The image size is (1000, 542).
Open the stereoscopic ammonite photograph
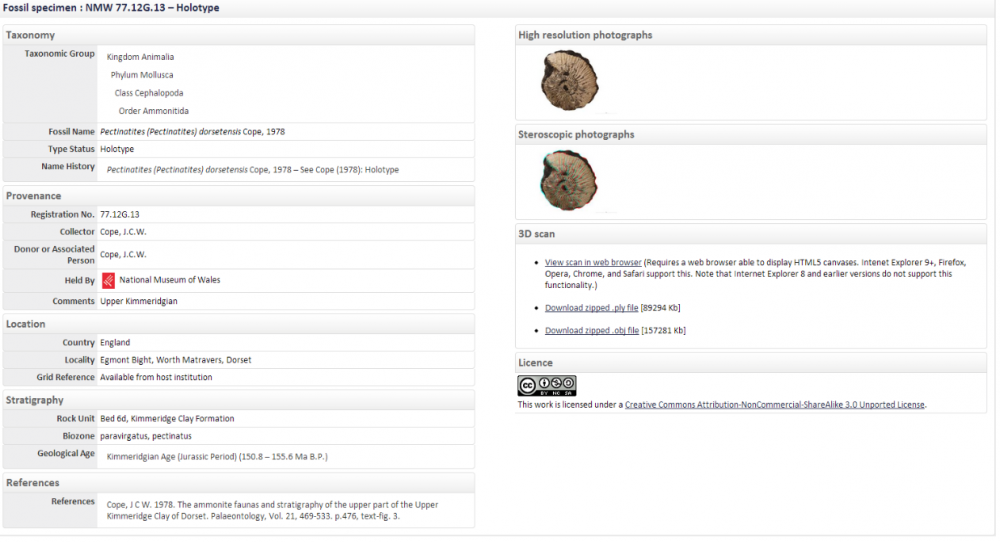coord(569,182)
